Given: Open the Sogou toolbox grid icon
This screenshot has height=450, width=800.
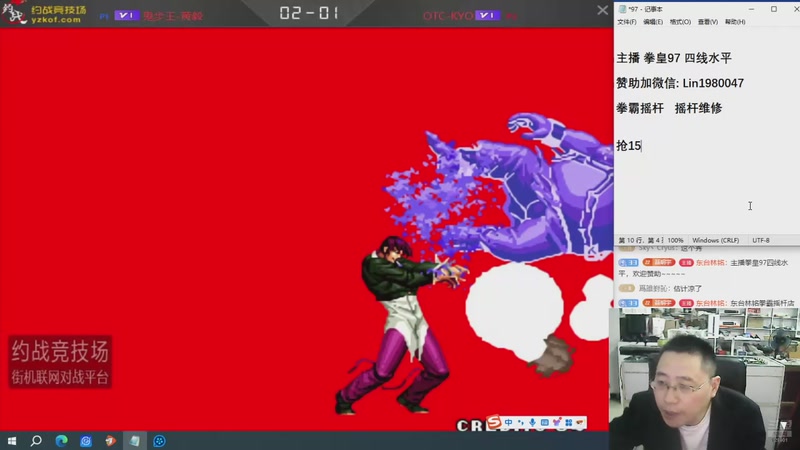Looking at the screenshot, I should (568, 422).
